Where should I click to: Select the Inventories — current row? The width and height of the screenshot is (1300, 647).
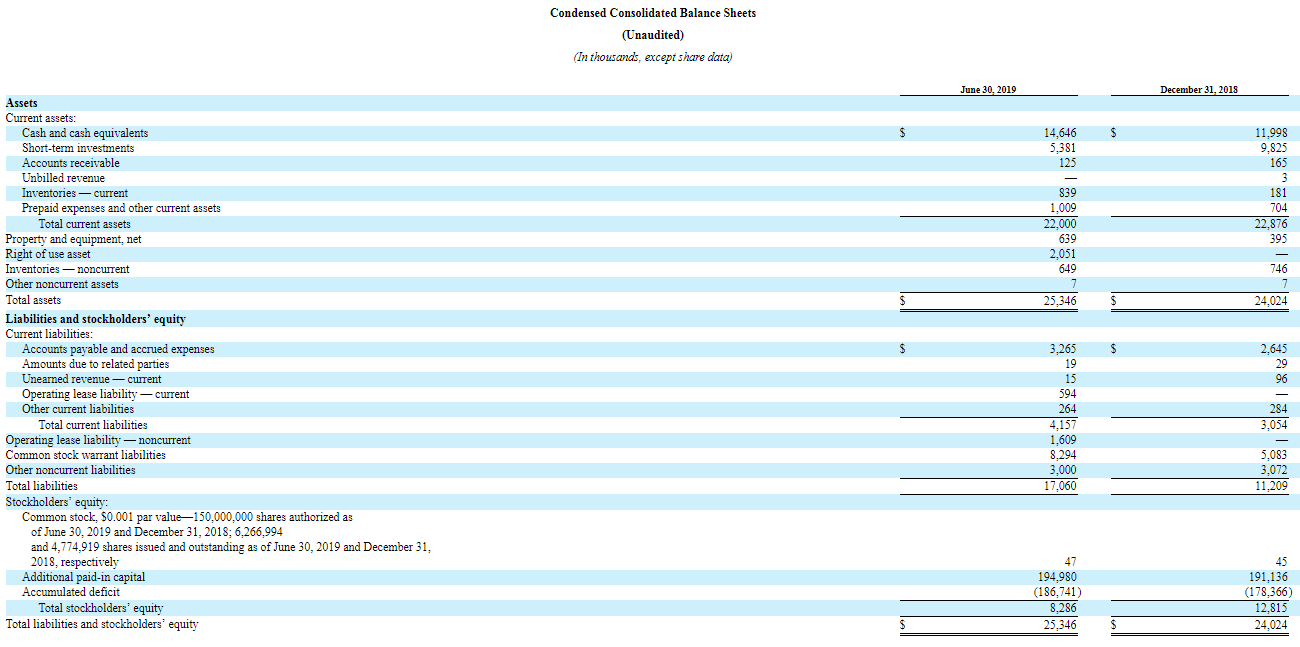click(x=79, y=192)
